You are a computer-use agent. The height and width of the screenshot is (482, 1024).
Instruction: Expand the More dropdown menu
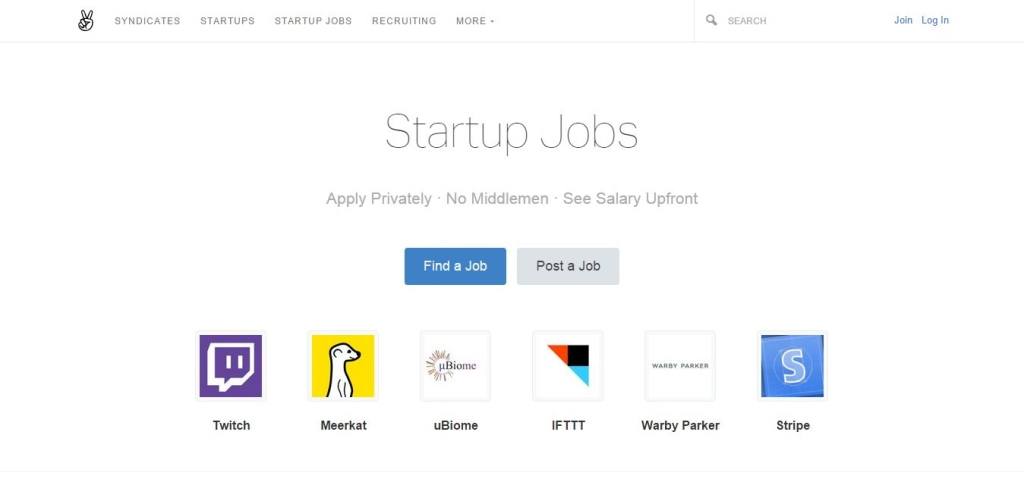pos(475,21)
